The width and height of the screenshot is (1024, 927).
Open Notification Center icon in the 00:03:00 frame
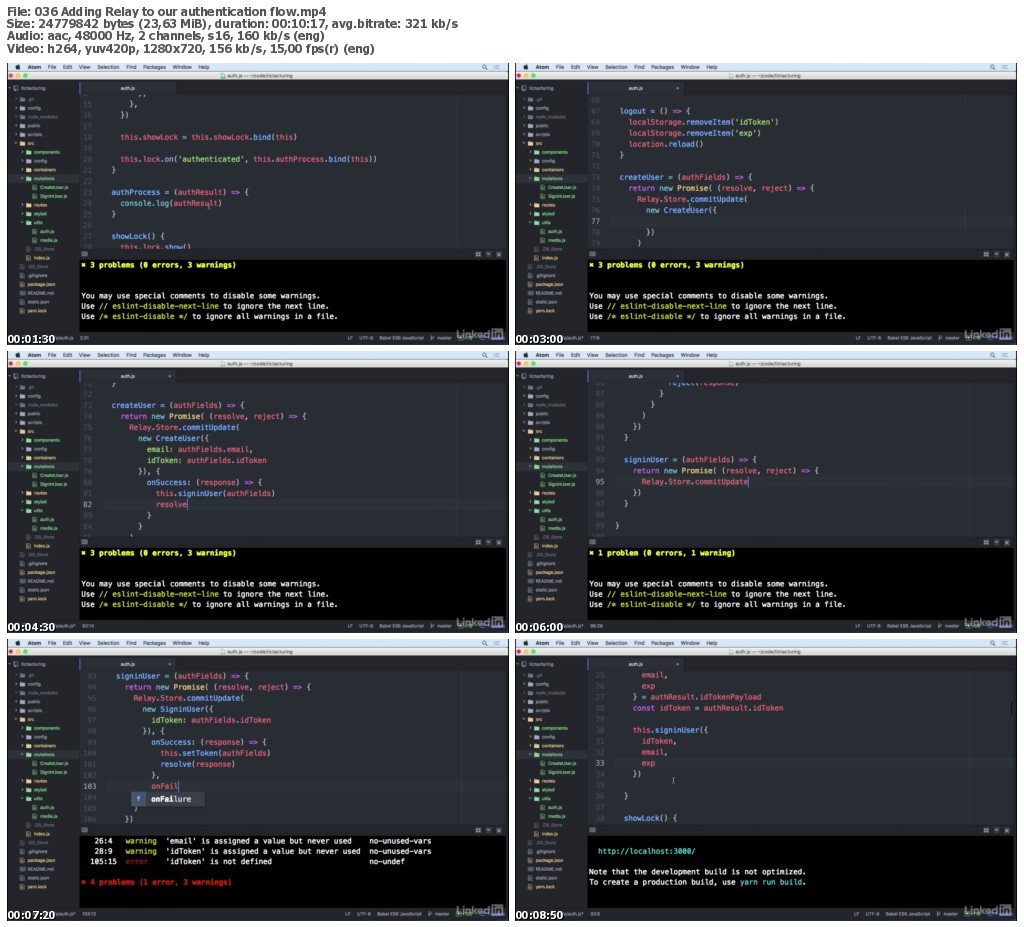1004,67
